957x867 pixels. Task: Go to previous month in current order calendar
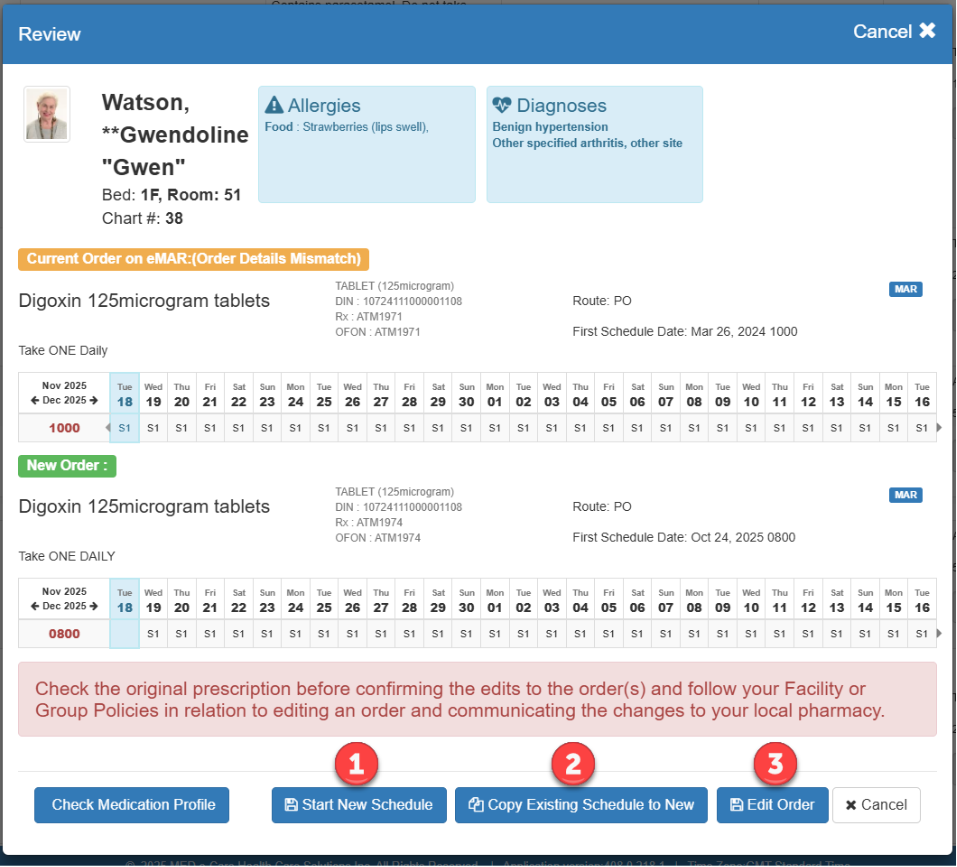(35, 400)
